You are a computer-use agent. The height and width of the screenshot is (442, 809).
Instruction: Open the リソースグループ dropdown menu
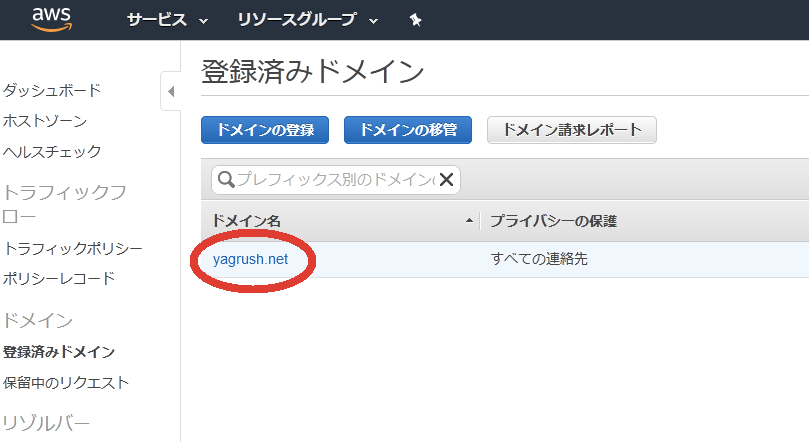tap(308, 20)
